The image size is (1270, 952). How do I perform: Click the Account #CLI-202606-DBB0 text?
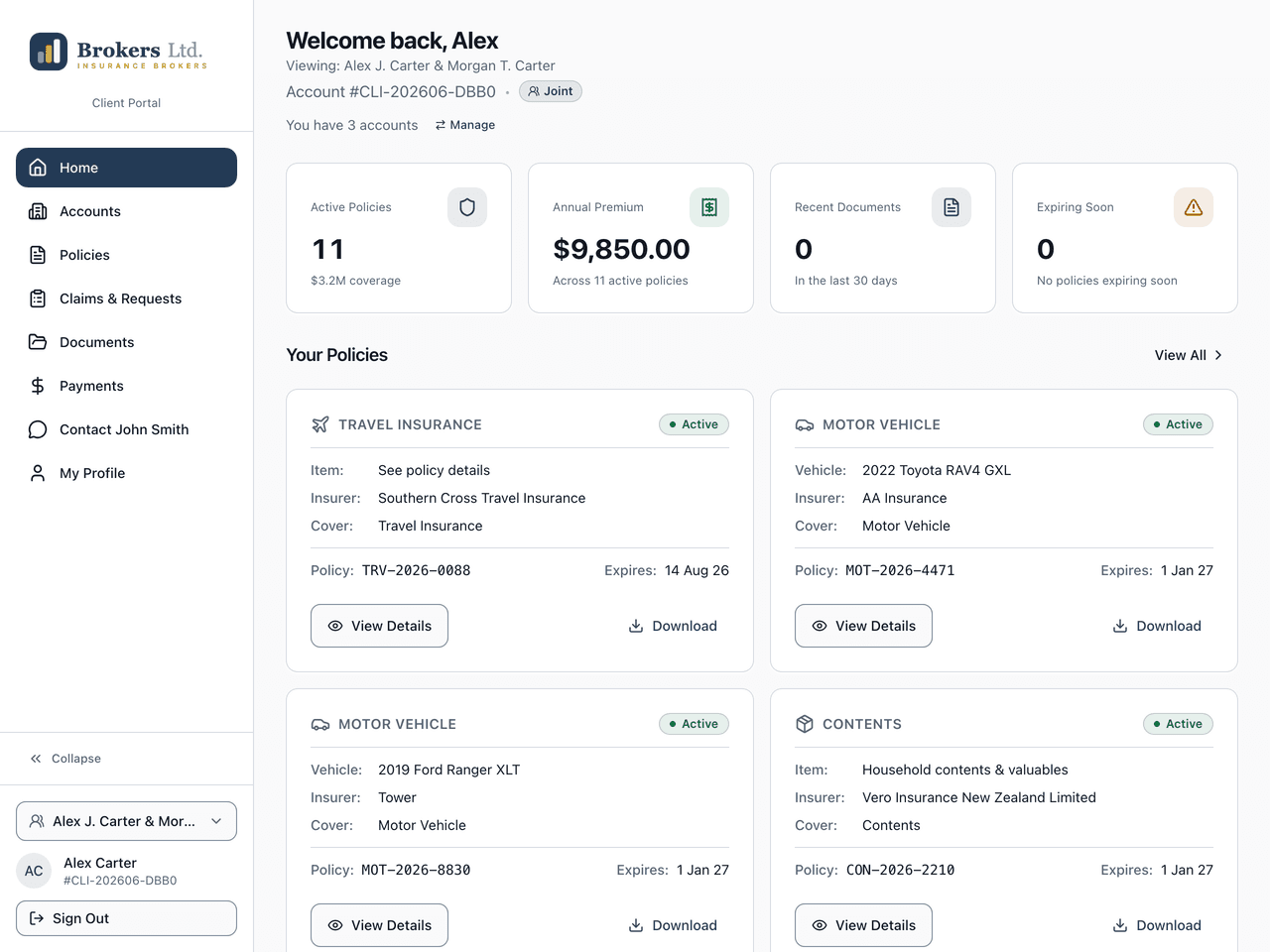click(391, 91)
